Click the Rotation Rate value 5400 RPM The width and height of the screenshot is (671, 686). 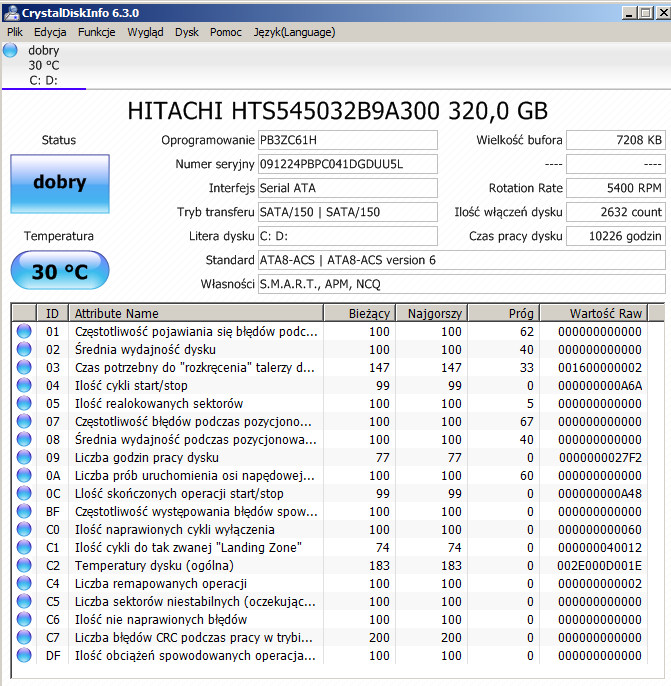coord(616,188)
